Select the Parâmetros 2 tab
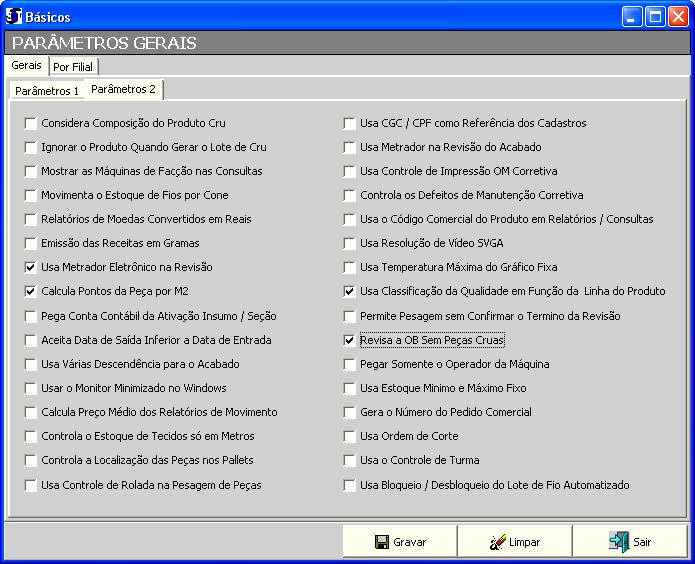The image size is (695, 564). pyautogui.click(x=123, y=89)
